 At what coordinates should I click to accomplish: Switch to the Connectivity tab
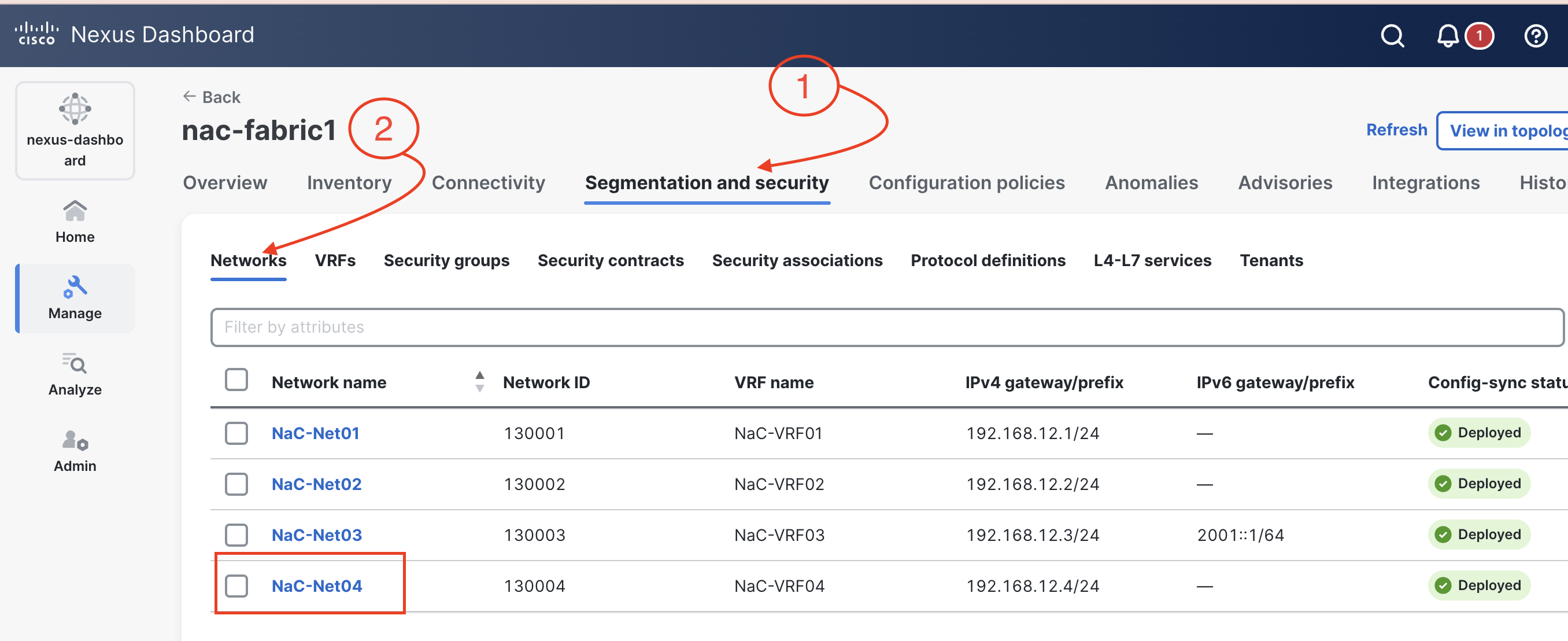coord(488,183)
